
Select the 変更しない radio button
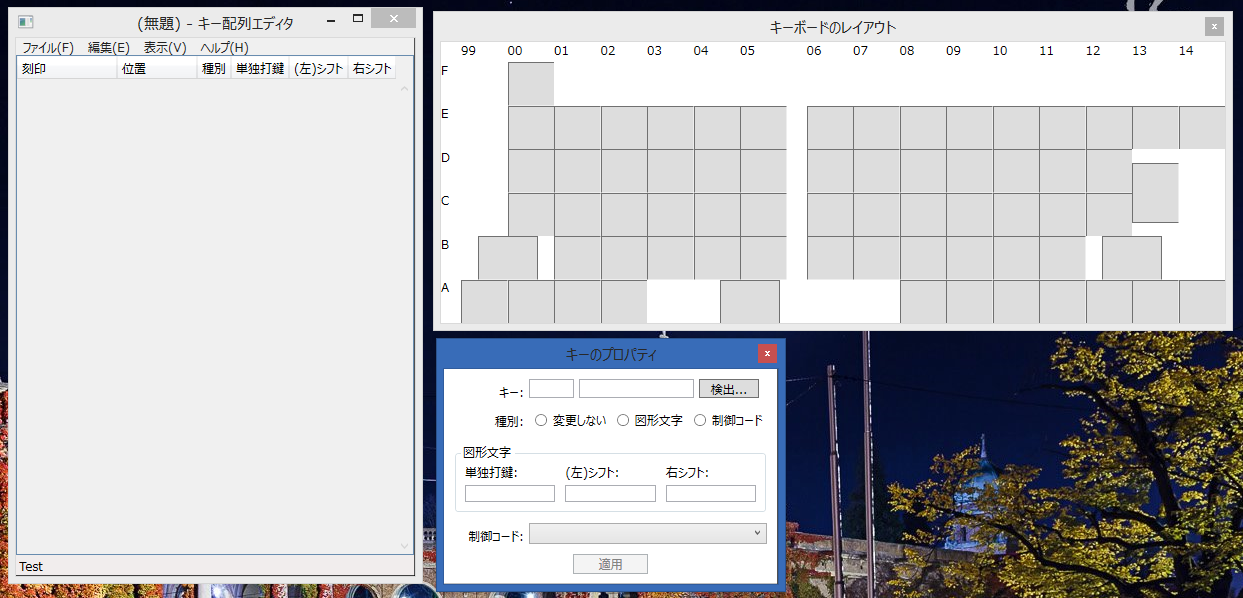click(541, 421)
